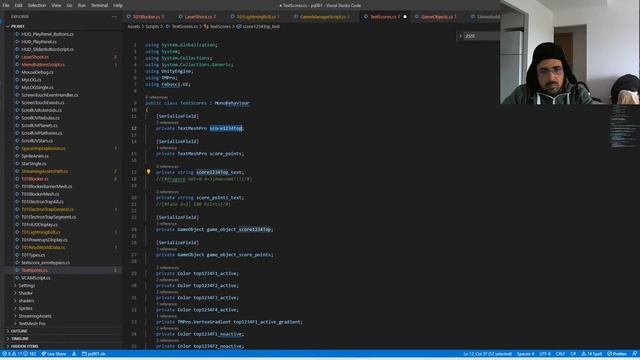The height and width of the screenshot is (360, 640).
Task: Click the code minimap on the right
Action: coord(623,127)
